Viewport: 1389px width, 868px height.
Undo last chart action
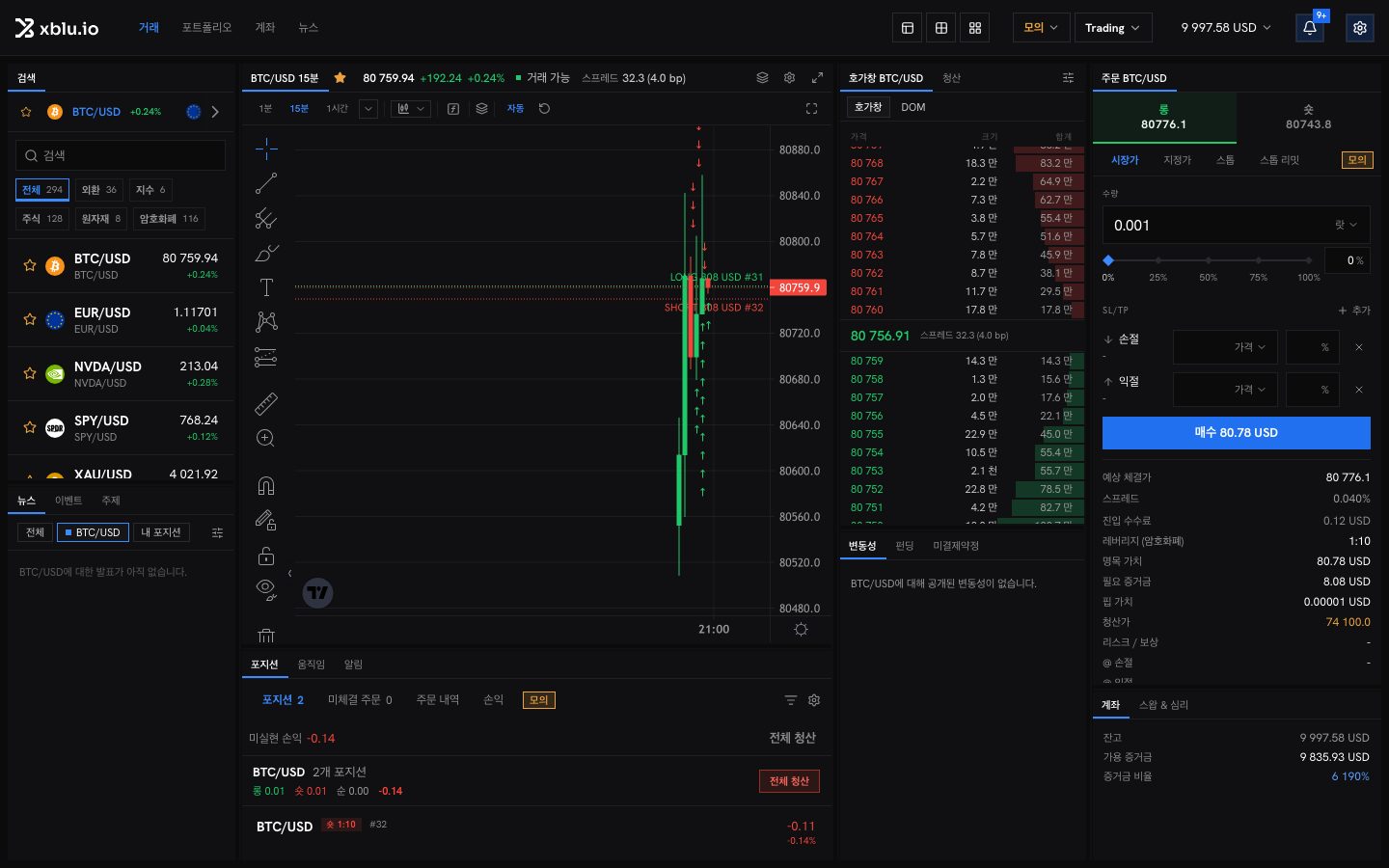click(544, 109)
